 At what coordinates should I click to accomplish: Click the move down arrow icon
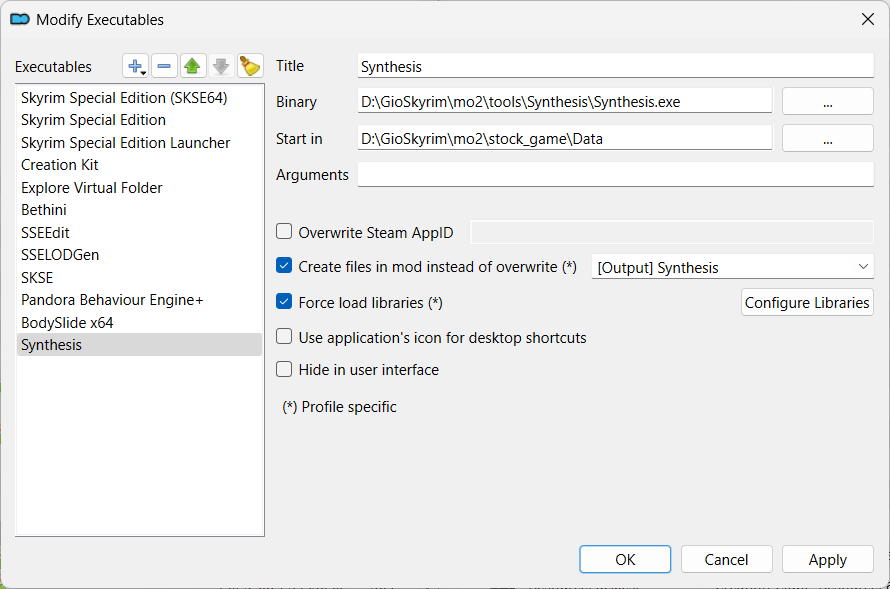click(x=220, y=65)
